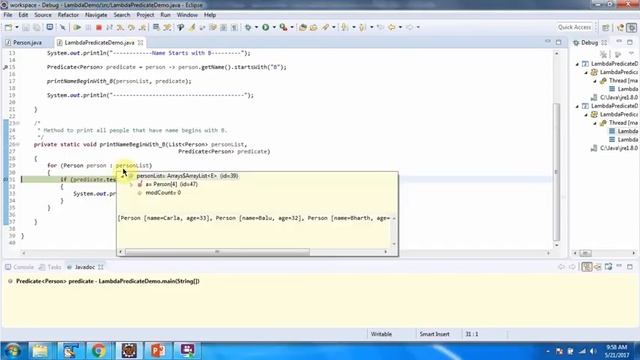Open the Navigate menu
This screenshot has width=640, height=360.
pyautogui.click(x=96, y=15)
